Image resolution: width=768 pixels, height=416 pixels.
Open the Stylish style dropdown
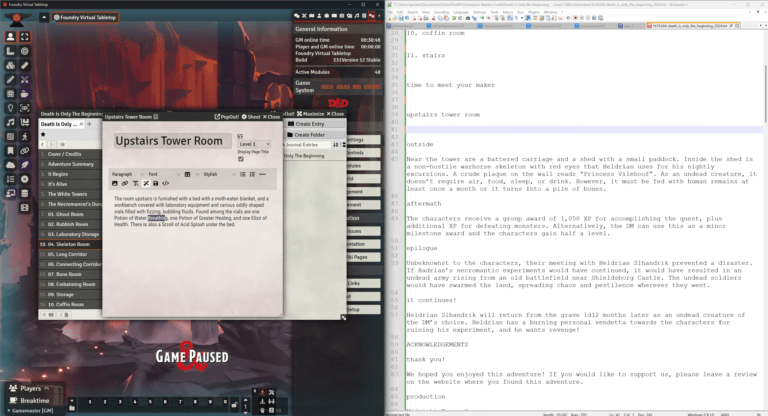[219, 174]
